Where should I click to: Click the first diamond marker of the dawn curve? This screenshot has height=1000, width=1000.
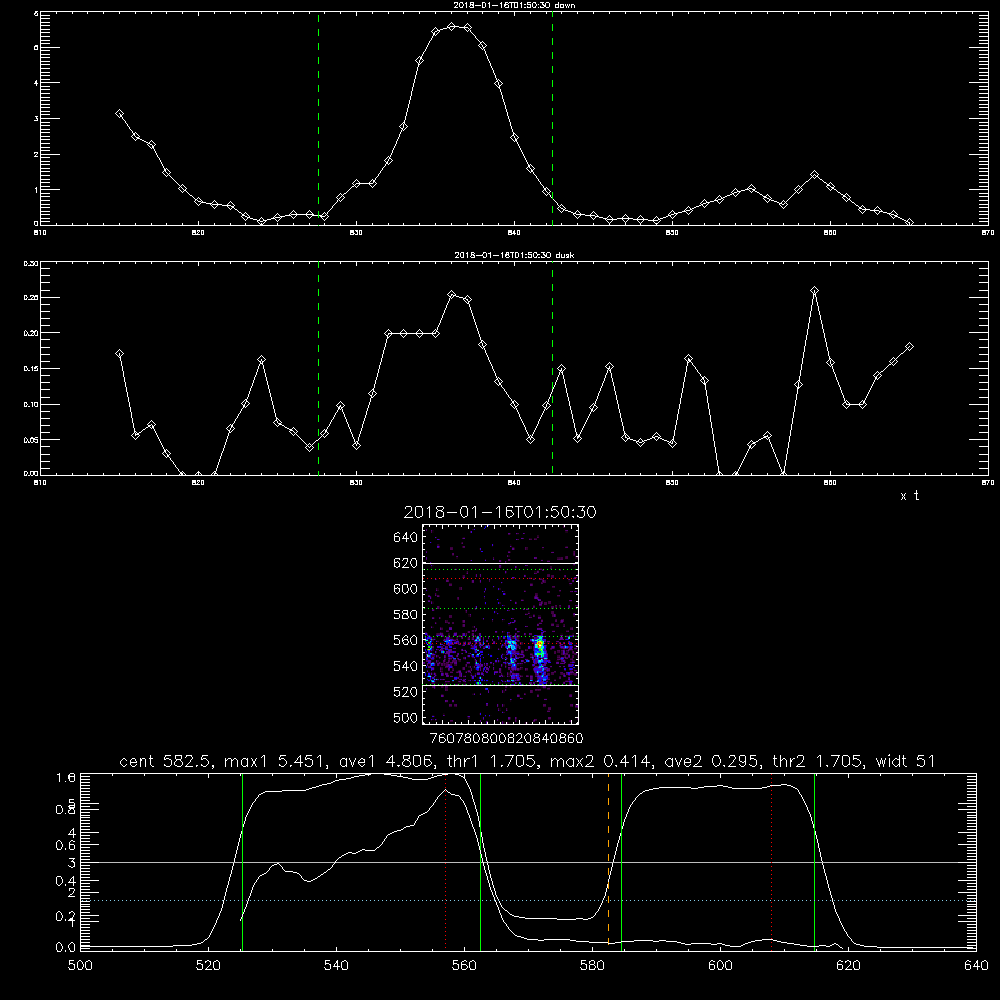(119, 114)
